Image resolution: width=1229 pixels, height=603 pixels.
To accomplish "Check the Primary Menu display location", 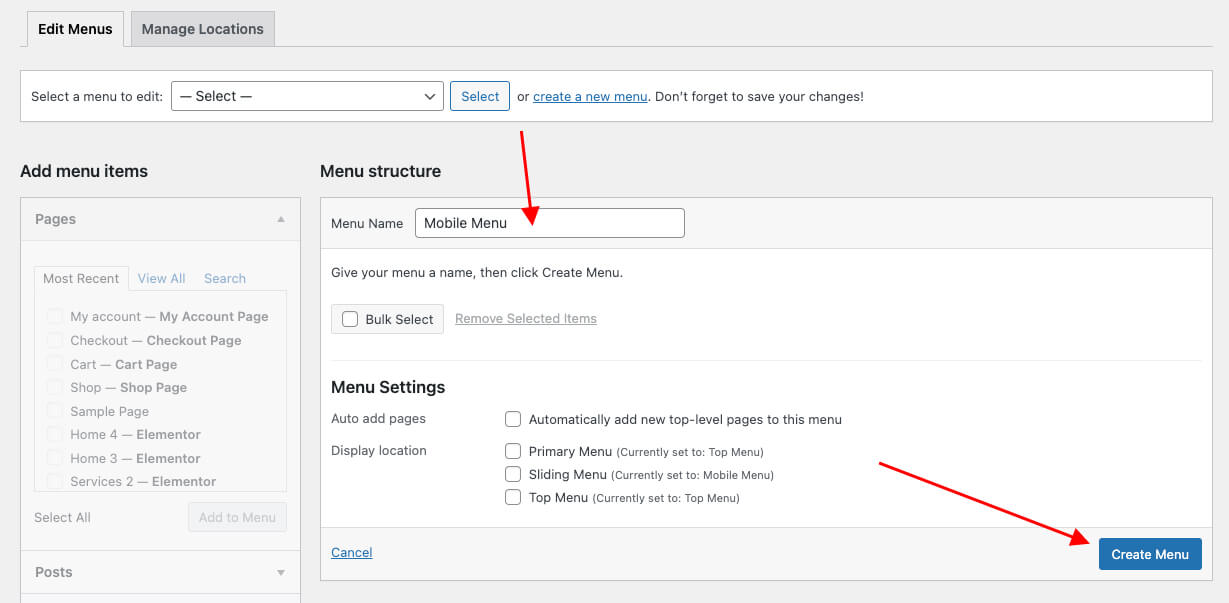I will [x=513, y=451].
